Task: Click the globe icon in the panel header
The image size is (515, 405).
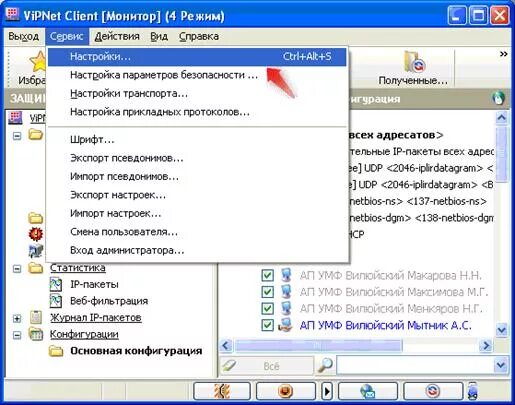Action: pos(498,98)
